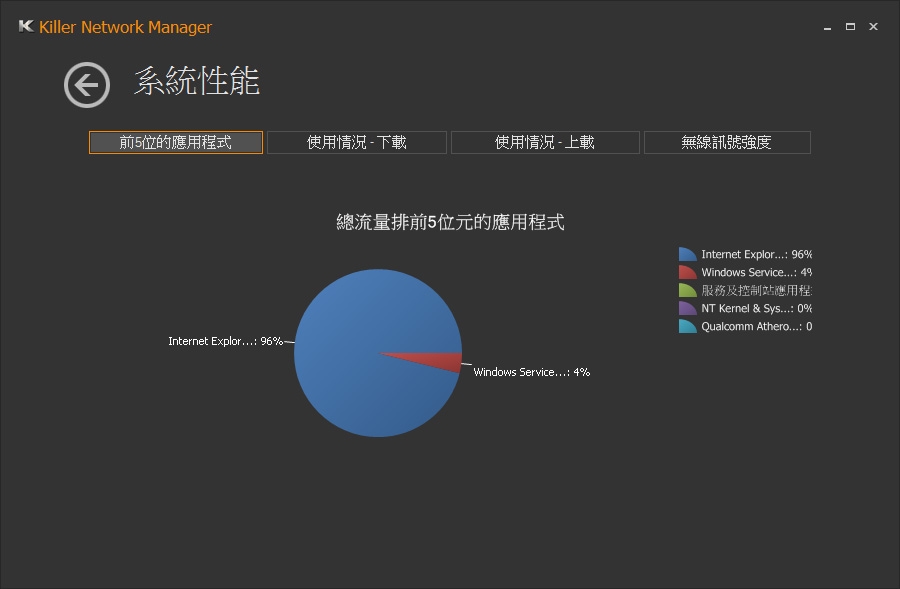Image resolution: width=900 pixels, height=589 pixels.
Task: Click the 'Killer Network Manager' window title
Action: click(126, 27)
